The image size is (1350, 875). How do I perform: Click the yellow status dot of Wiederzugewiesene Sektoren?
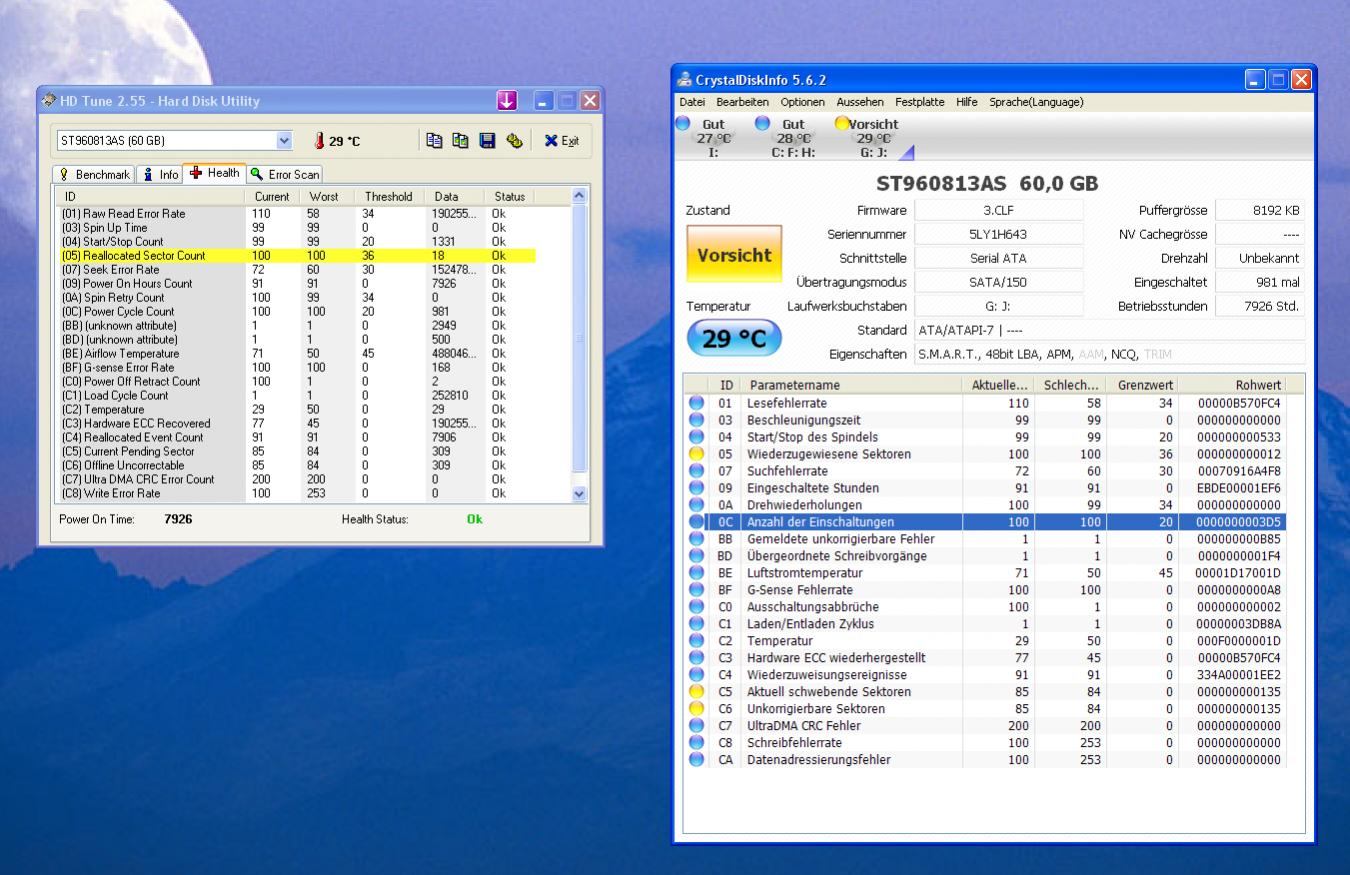[x=696, y=454]
